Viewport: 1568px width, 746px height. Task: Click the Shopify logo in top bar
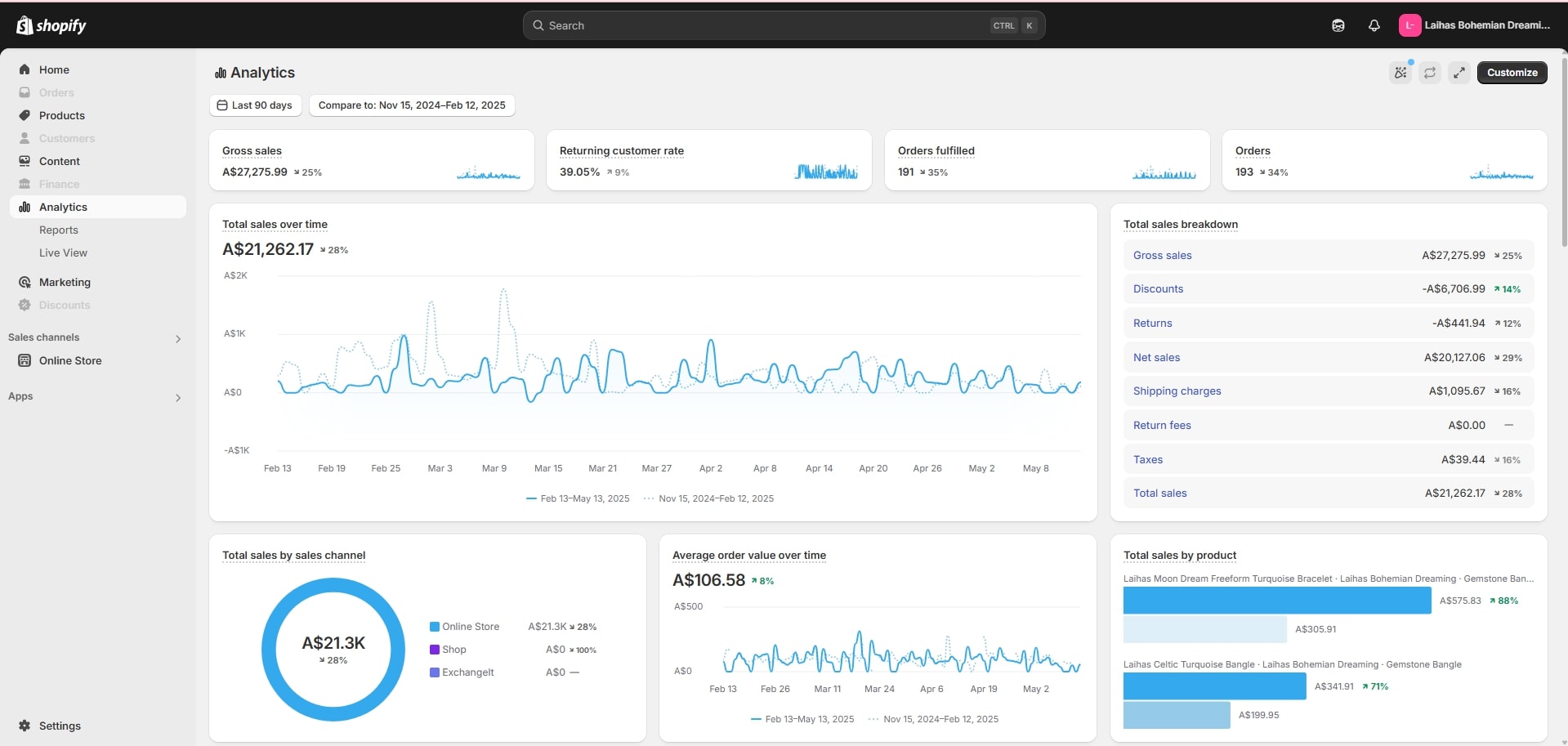[x=51, y=25]
